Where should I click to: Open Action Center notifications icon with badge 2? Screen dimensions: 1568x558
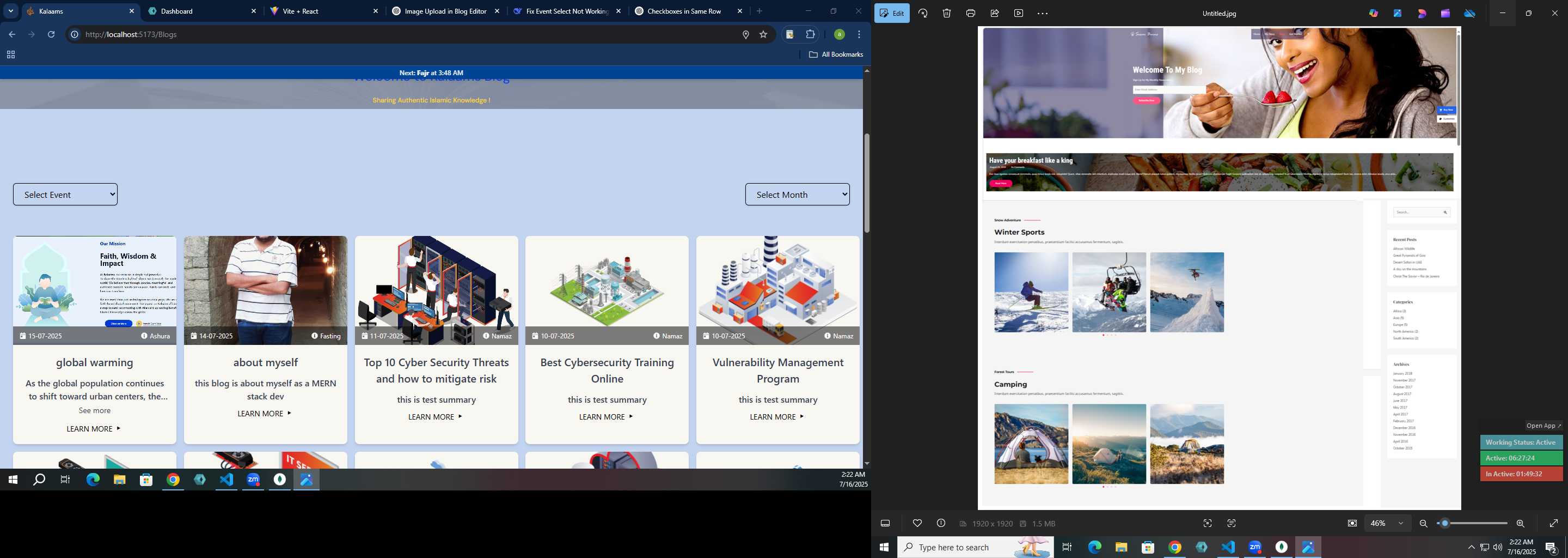(x=1551, y=547)
